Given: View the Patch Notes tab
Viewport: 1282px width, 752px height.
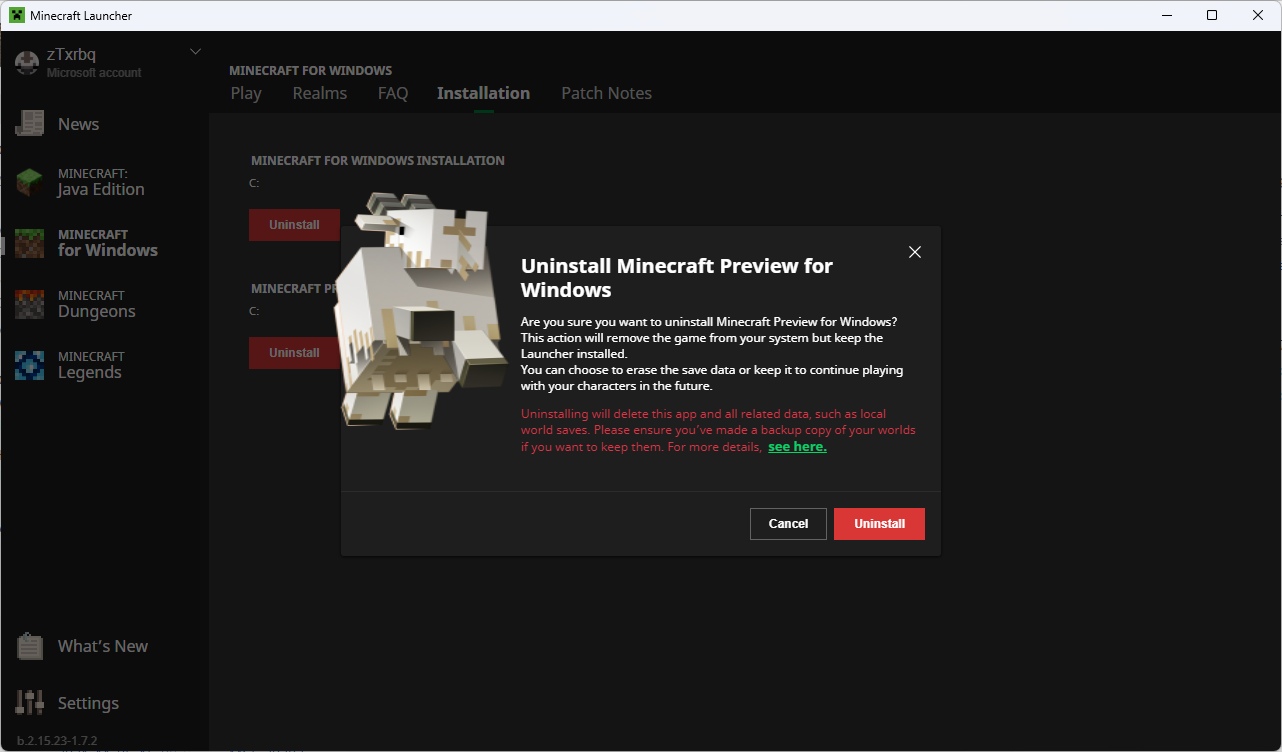Looking at the screenshot, I should 606,93.
